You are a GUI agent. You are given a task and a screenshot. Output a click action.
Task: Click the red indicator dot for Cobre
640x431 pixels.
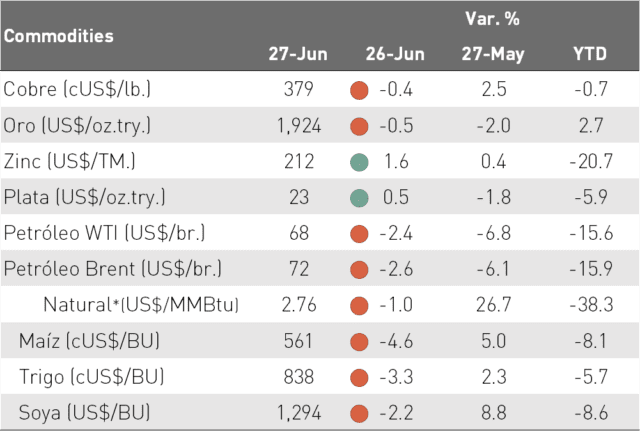[359, 90]
